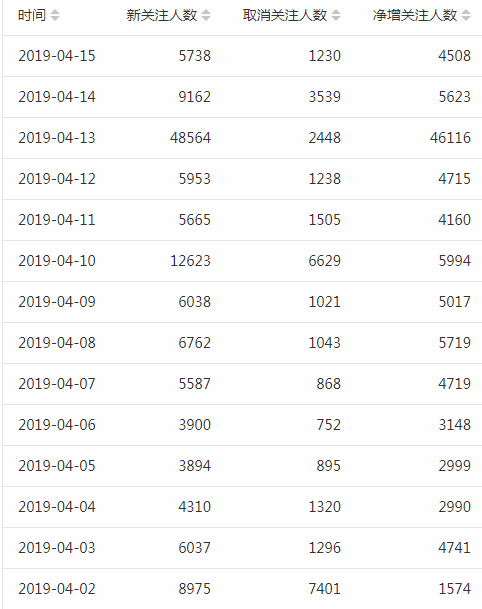
Task: Click the 取消关注人数 column header text
Action: coord(285,16)
